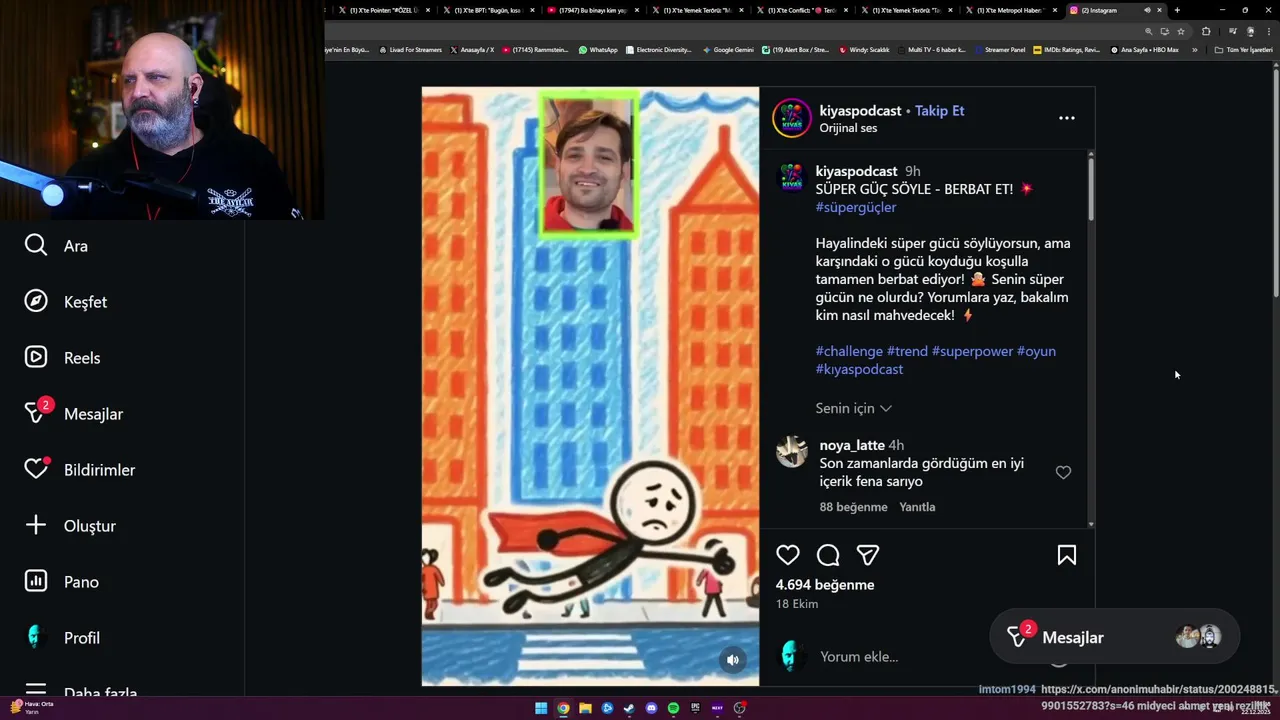Switch to the X'te Metropol Haber tab
This screenshot has width=1280, height=720.
click(1011, 10)
